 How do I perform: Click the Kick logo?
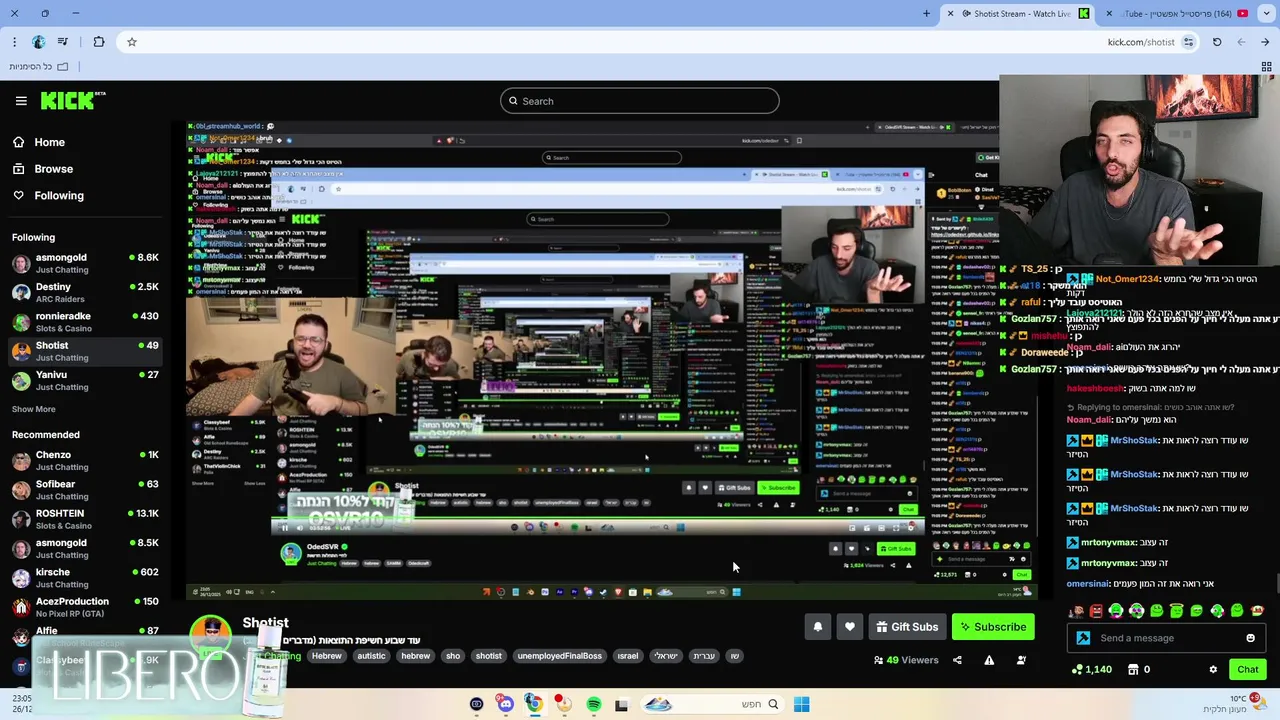click(x=73, y=100)
